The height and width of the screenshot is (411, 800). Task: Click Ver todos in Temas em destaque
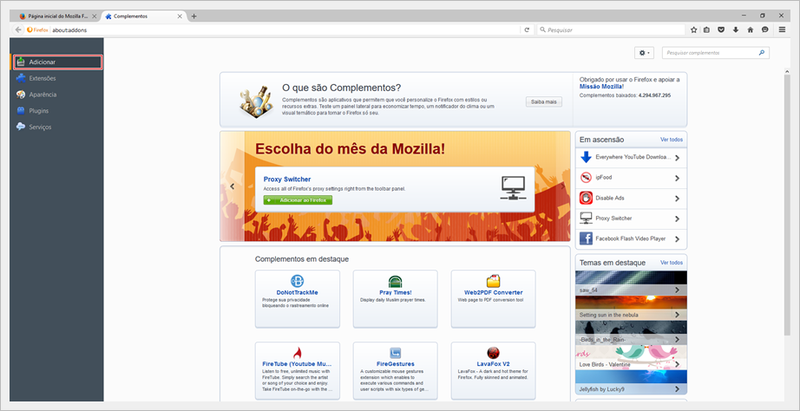671,263
